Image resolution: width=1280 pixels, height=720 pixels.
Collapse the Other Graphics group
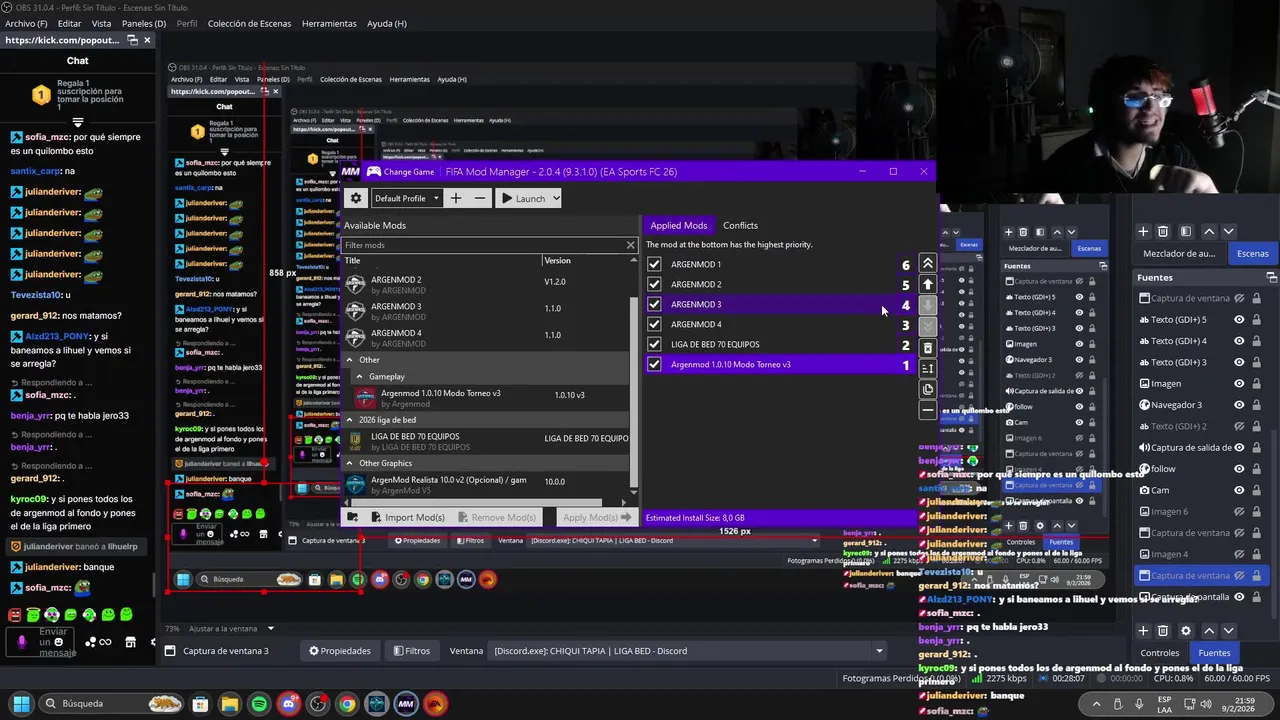349,463
